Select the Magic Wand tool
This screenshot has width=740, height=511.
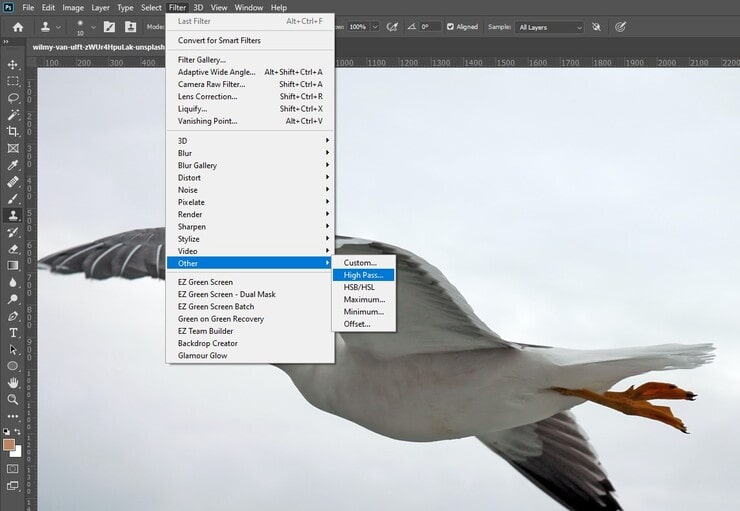pyautogui.click(x=13, y=115)
